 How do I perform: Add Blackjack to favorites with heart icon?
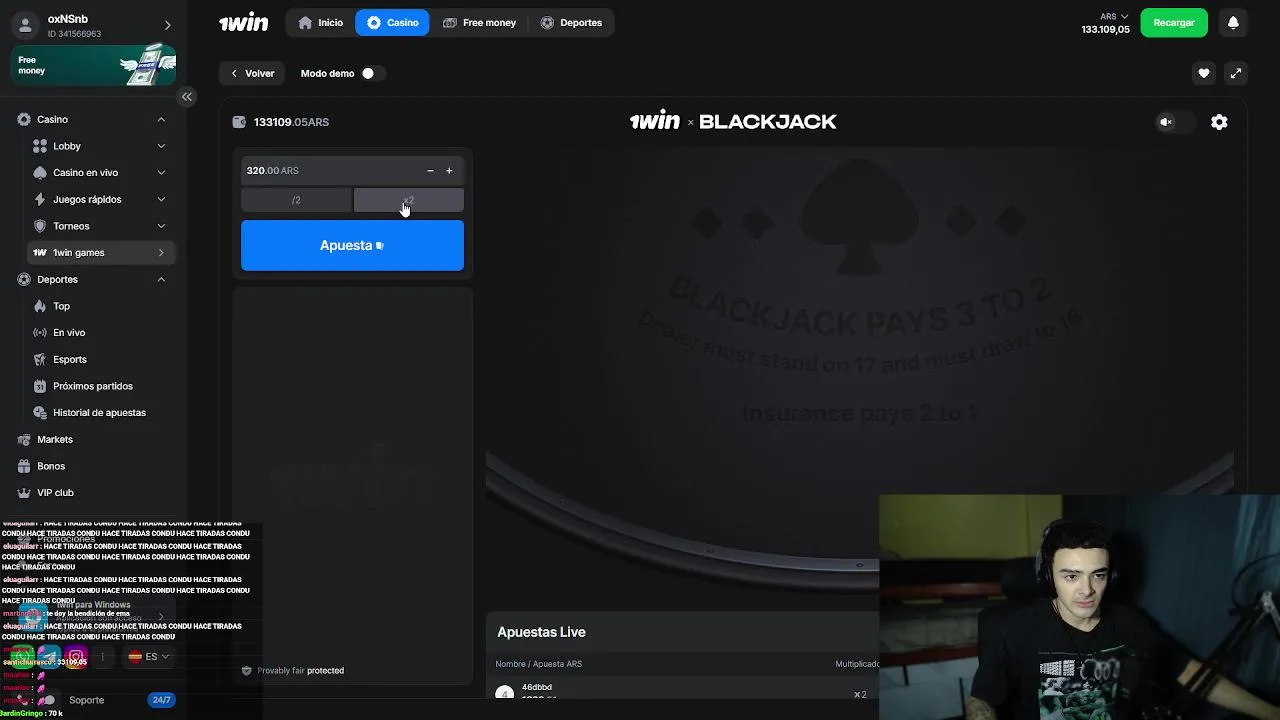click(1204, 73)
